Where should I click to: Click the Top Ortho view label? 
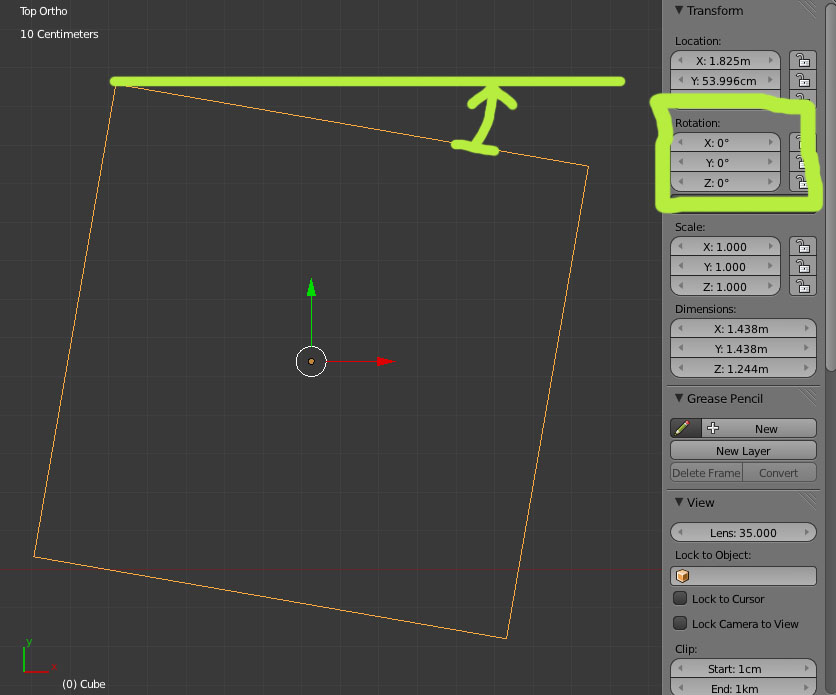coord(44,11)
